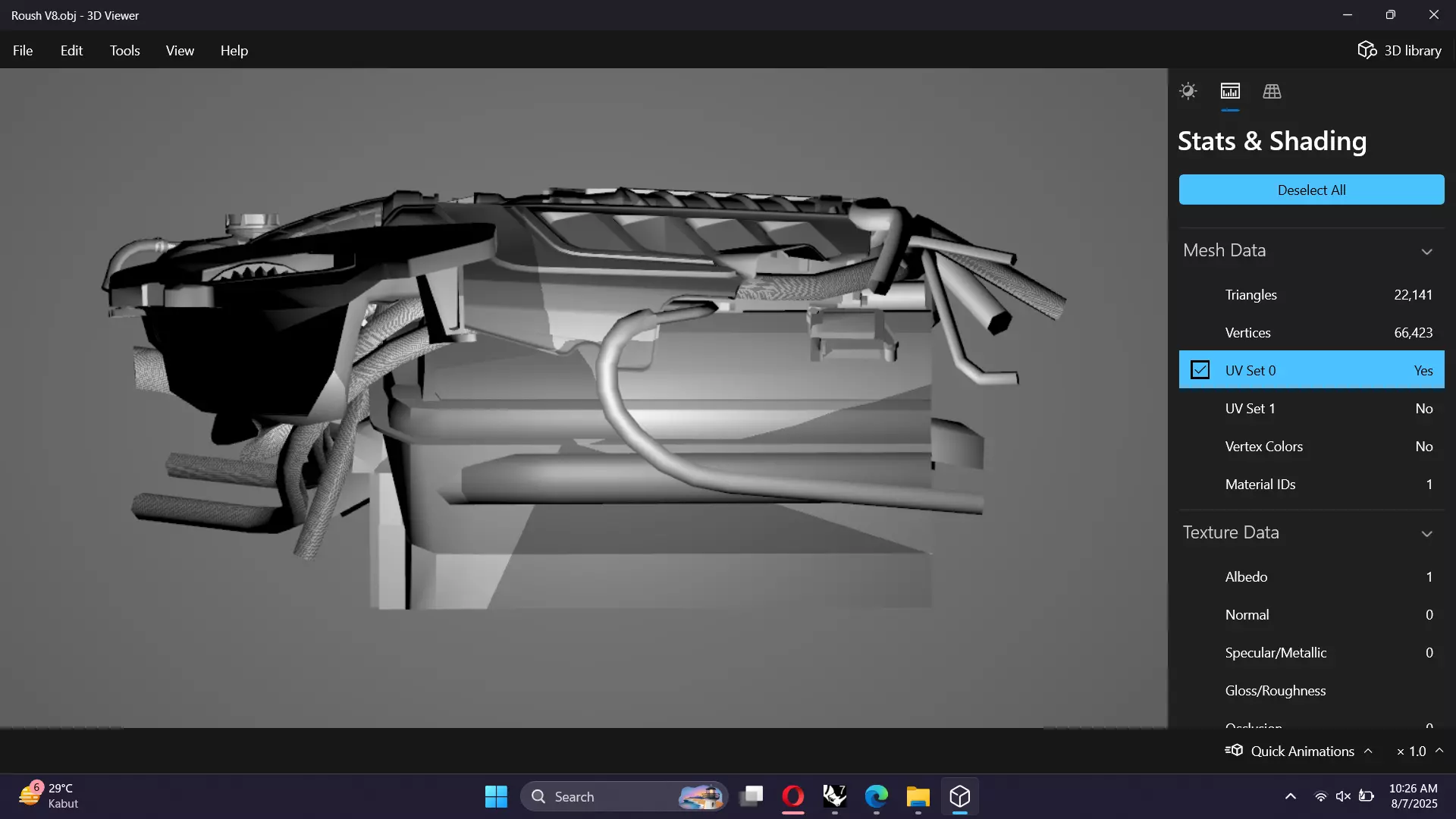
Task: Open the Help menu
Action: coord(234,50)
